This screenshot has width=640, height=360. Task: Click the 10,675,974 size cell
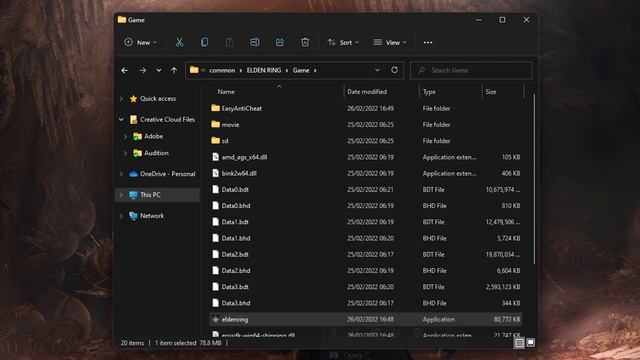click(x=502, y=189)
